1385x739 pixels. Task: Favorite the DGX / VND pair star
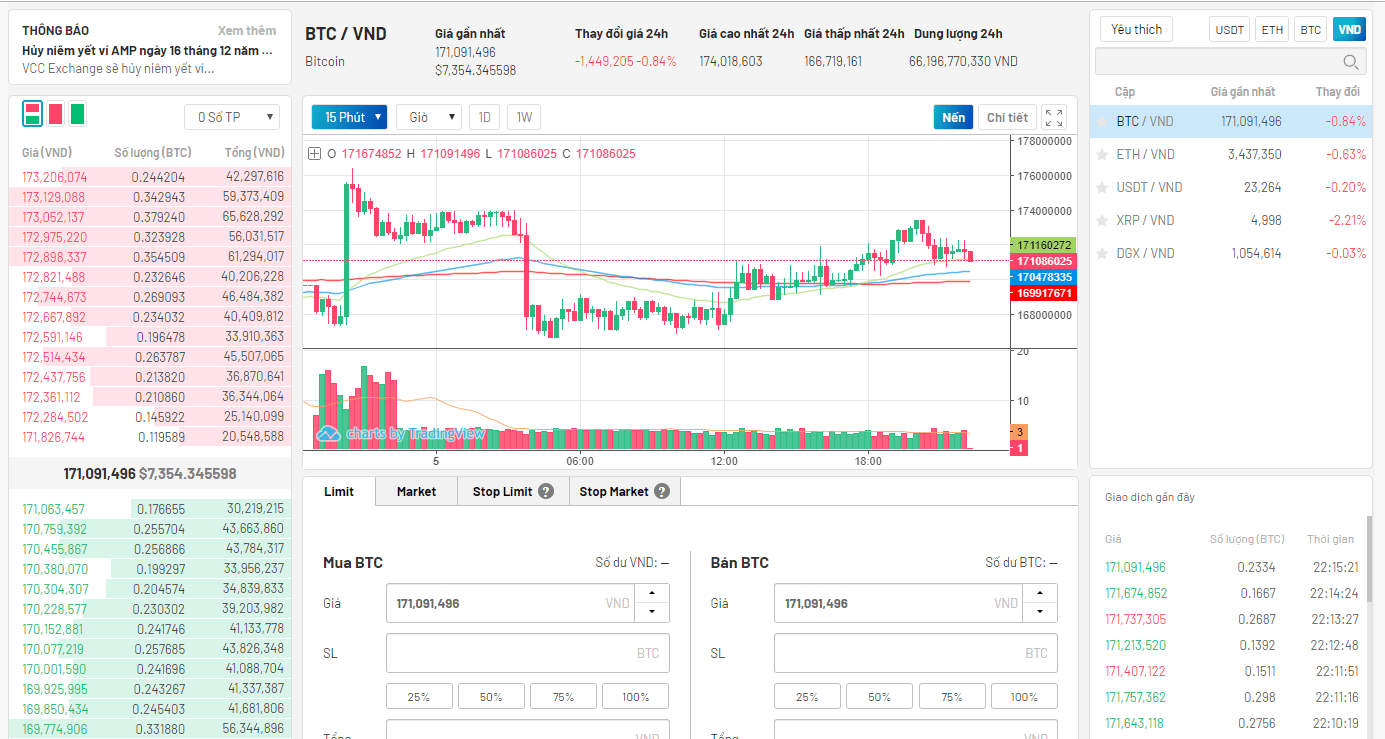(x=1102, y=254)
